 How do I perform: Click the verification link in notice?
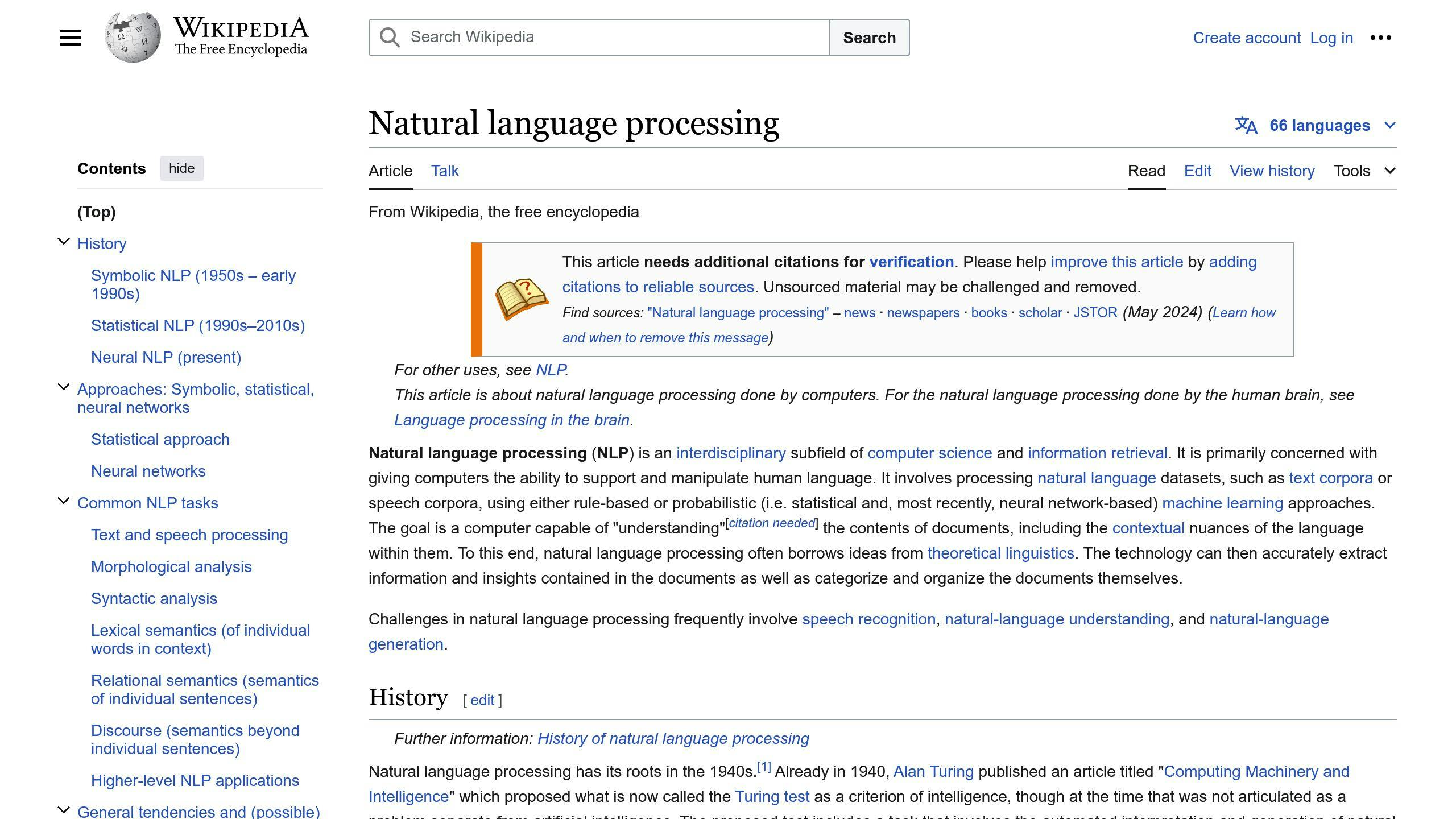tap(912, 262)
